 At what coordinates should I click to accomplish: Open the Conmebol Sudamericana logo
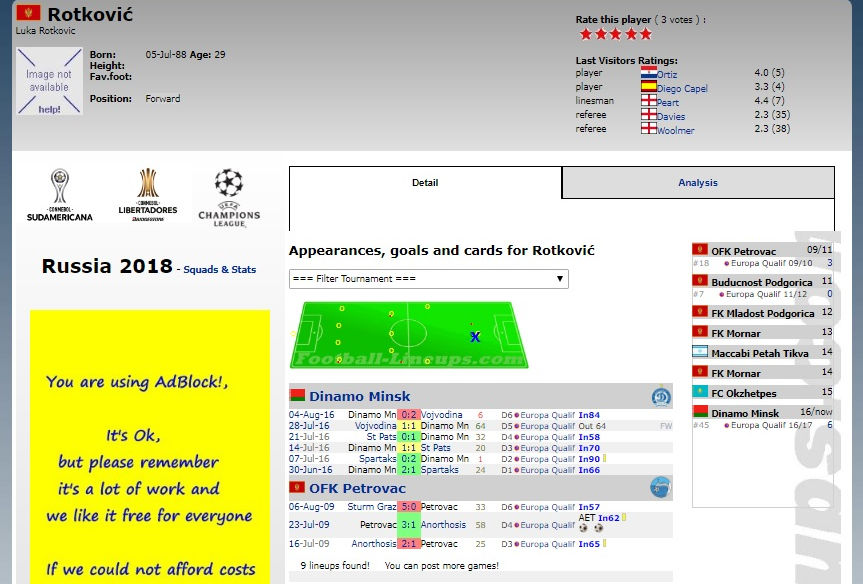click(59, 195)
